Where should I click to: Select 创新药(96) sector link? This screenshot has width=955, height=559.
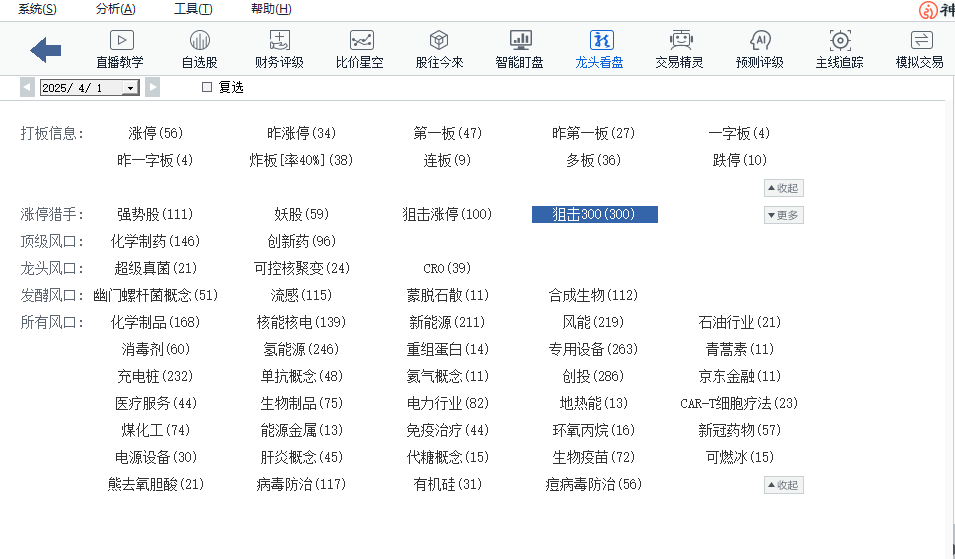click(x=301, y=241)
